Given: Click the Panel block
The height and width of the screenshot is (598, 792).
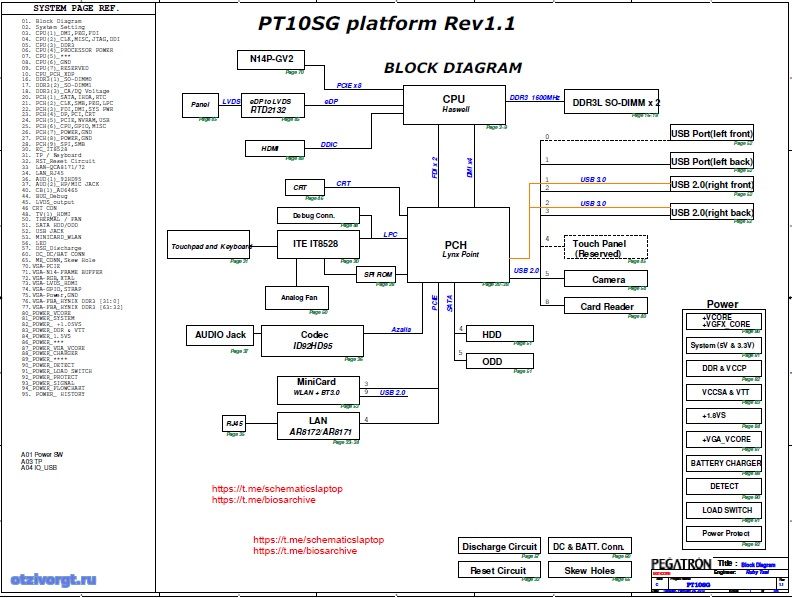Looking at the screenshot, I should coord(200,105).
